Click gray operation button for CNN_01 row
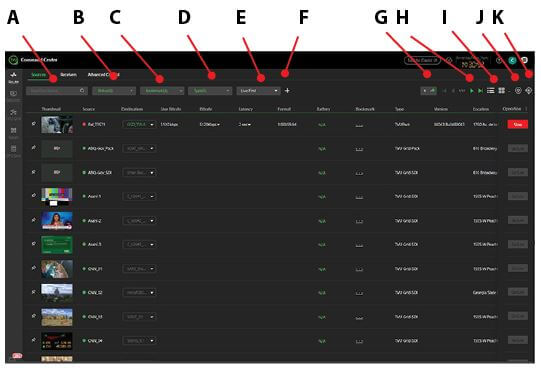 pos(518,268)
